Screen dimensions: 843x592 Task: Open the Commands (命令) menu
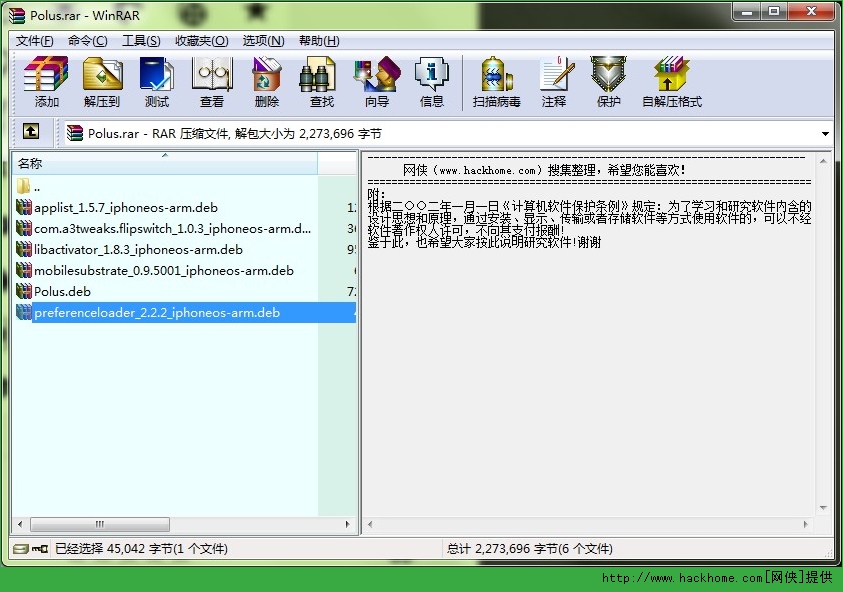click(x=88, y=41)
